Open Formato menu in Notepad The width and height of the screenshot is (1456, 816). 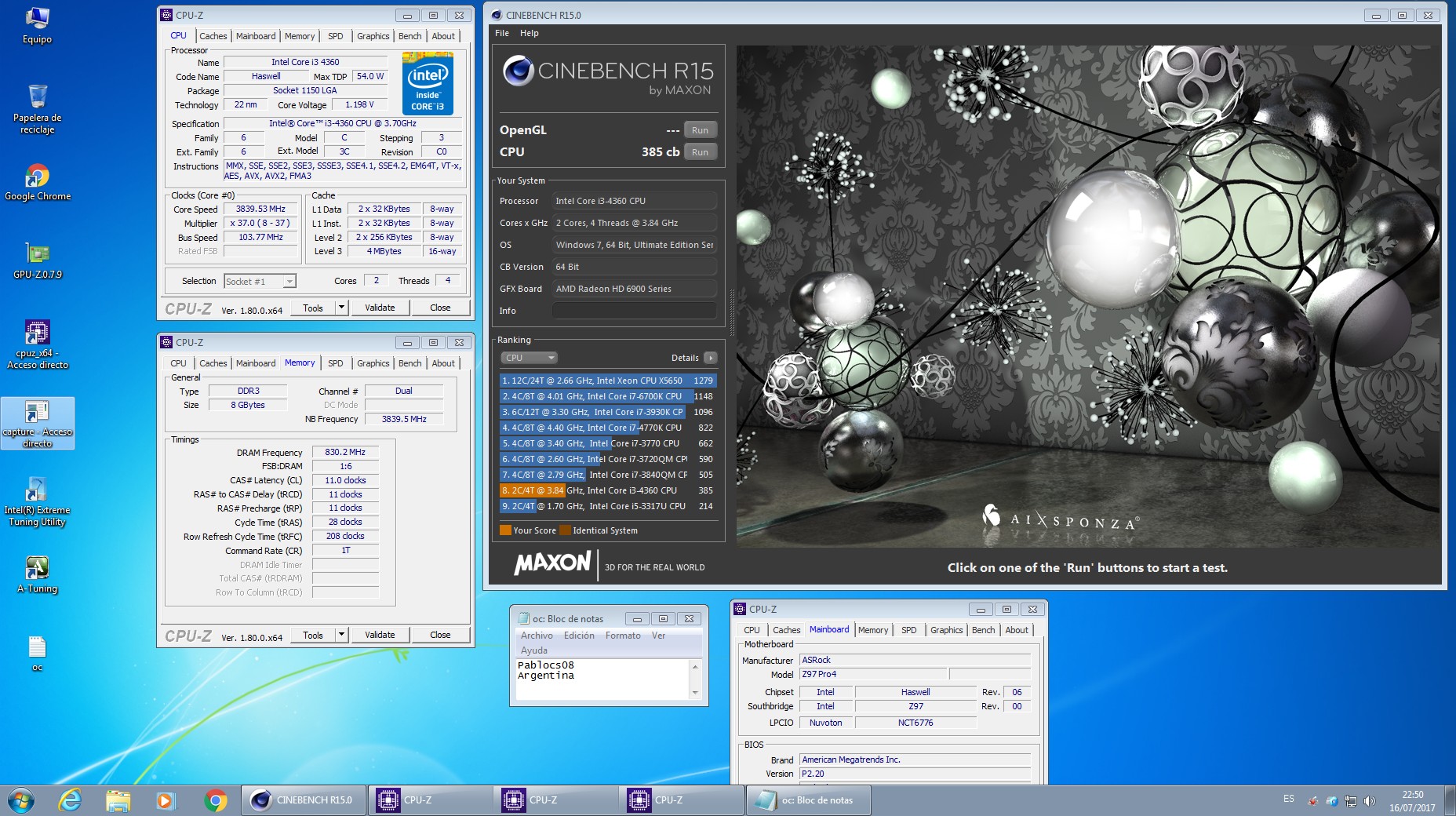click(x=623, y=636)
